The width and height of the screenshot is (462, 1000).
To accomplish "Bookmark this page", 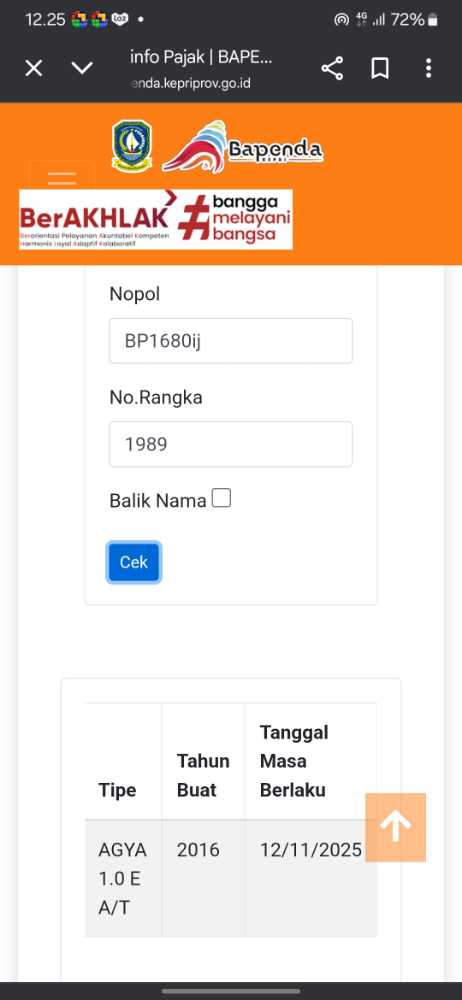I will coord(380,68).
